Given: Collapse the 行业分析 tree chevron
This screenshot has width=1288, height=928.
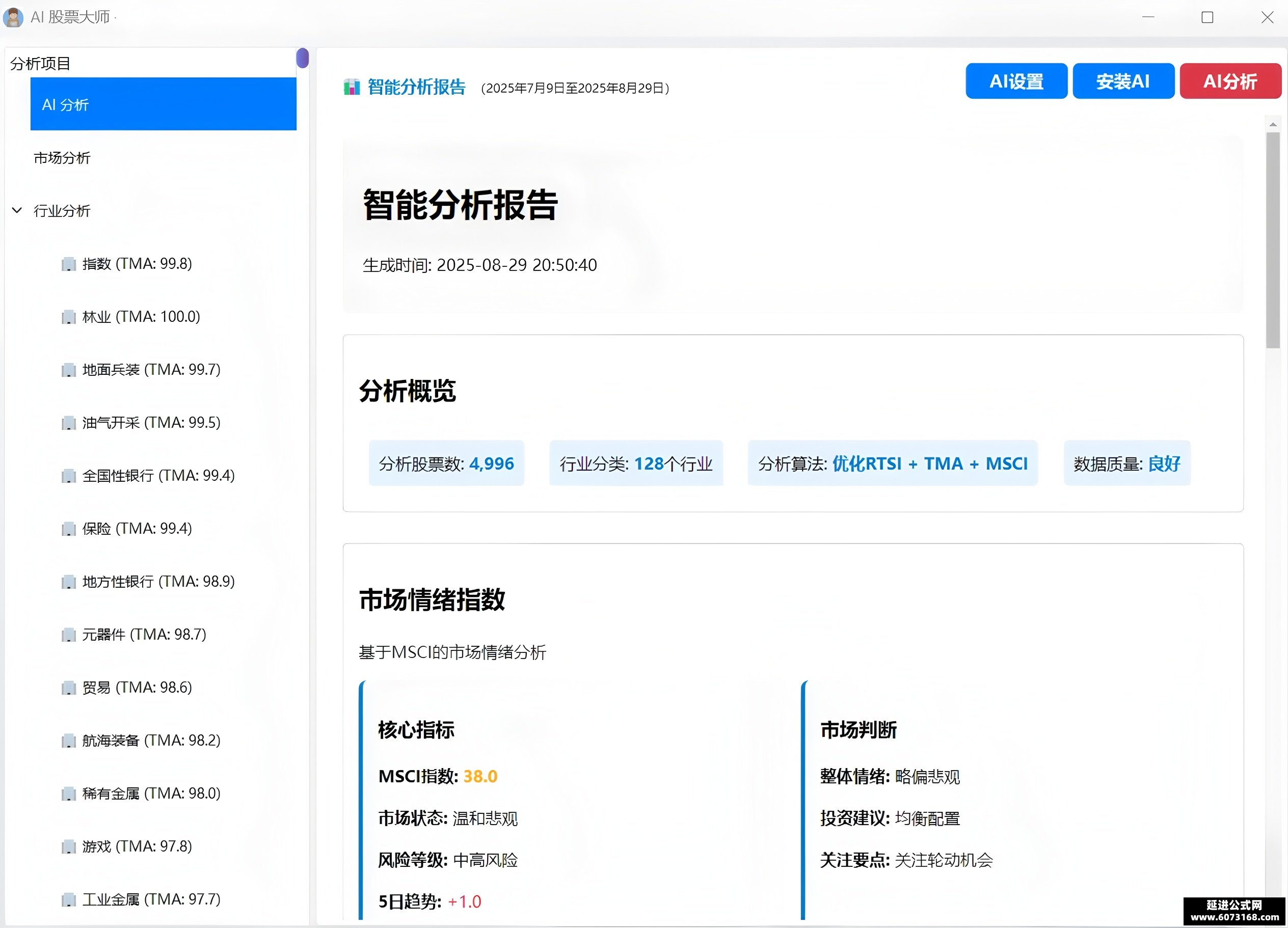Looking at the screenshot, I should pyautogui.click(x=17, y=210).
